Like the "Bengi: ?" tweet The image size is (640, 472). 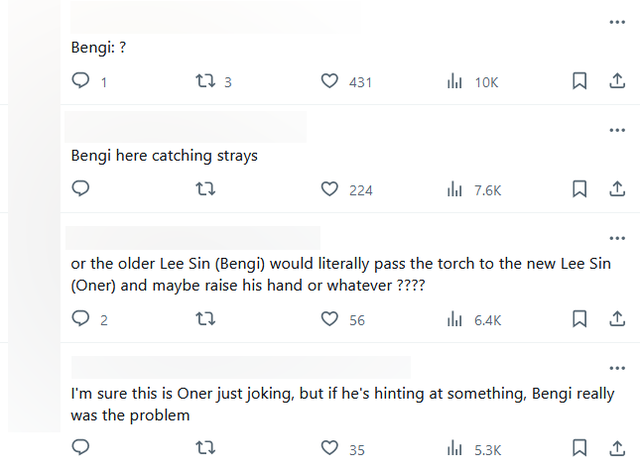[x=329, y=81]
